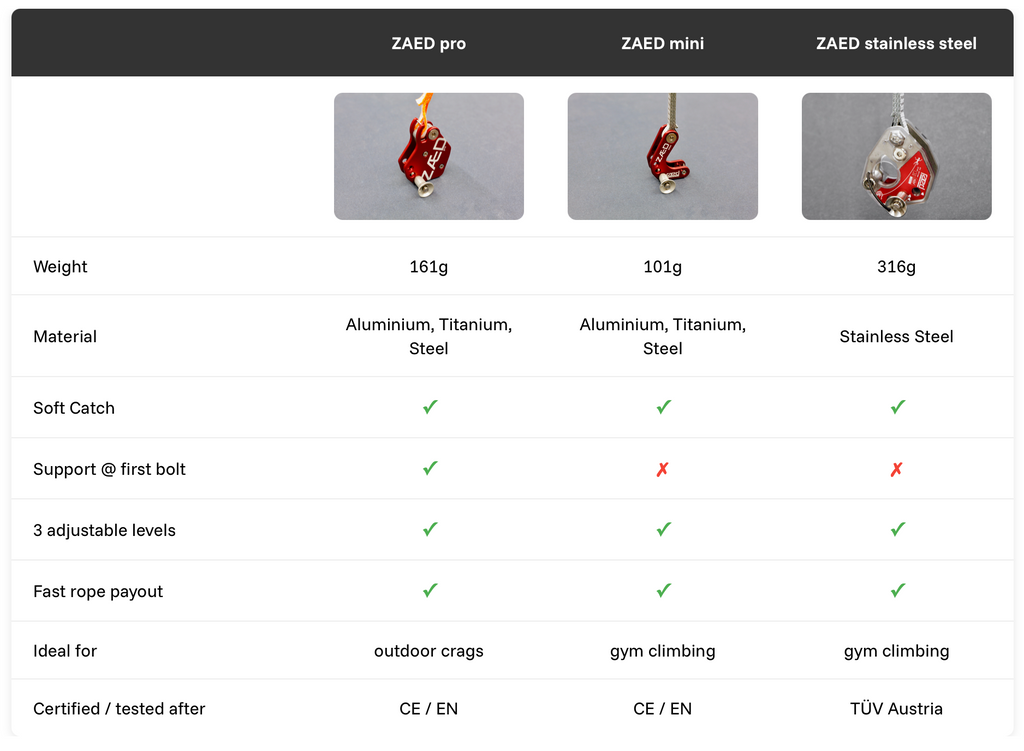Click the ZAED mini product image

tap(662, 156)
